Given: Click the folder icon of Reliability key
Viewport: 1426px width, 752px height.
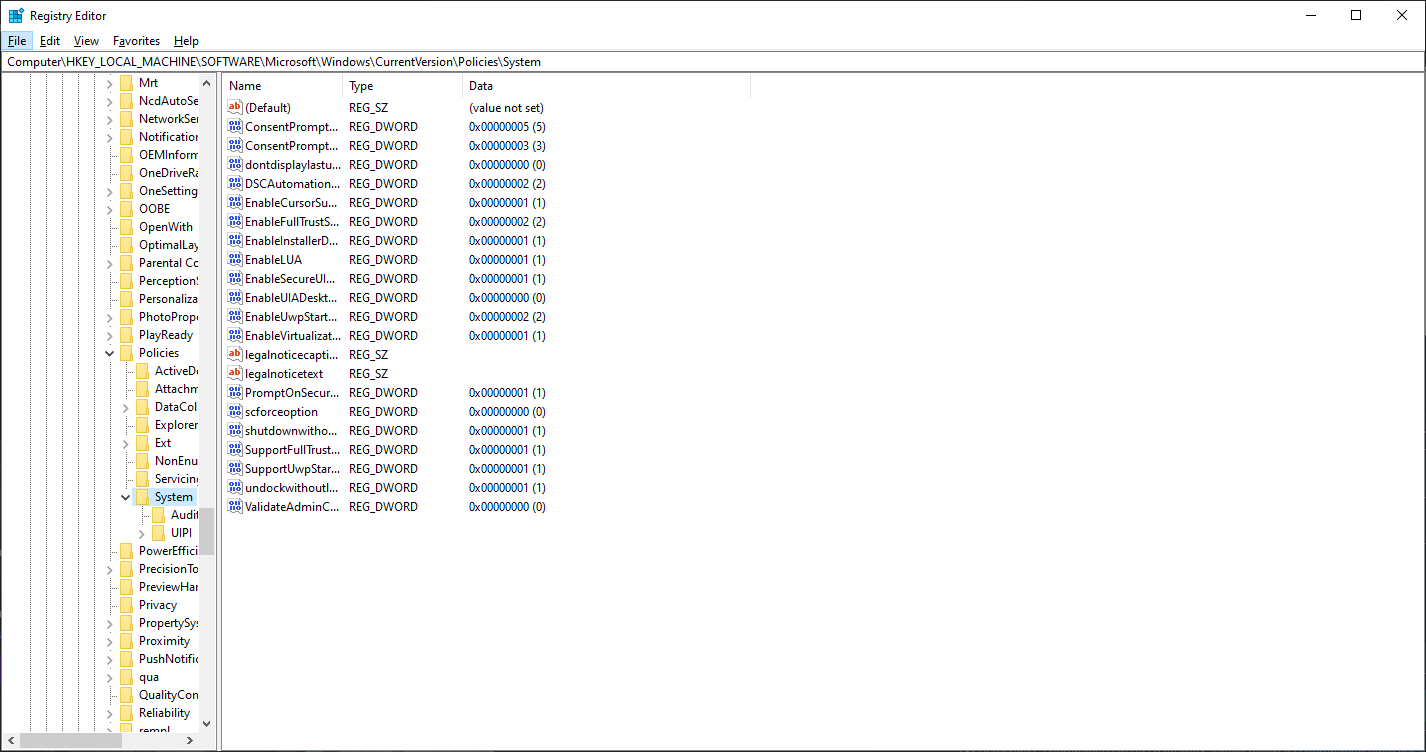Looking at the screenshot, I should point(126,713).
